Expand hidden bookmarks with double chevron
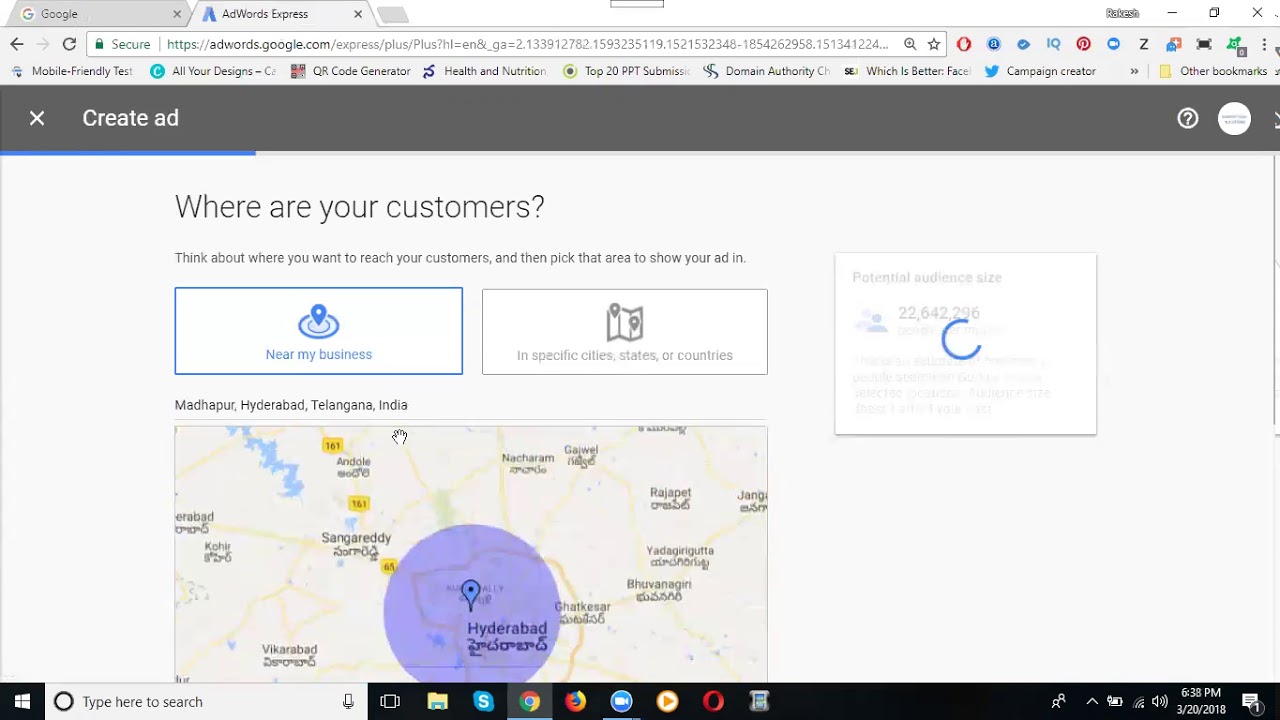This screenshot has height=720, width=1280. point(1134,71)
